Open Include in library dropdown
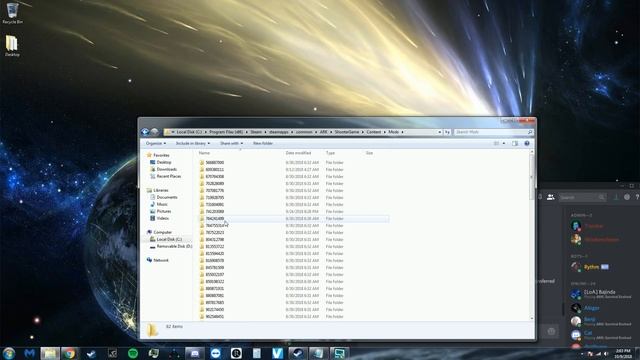The image size is (640, 360). 193,143
